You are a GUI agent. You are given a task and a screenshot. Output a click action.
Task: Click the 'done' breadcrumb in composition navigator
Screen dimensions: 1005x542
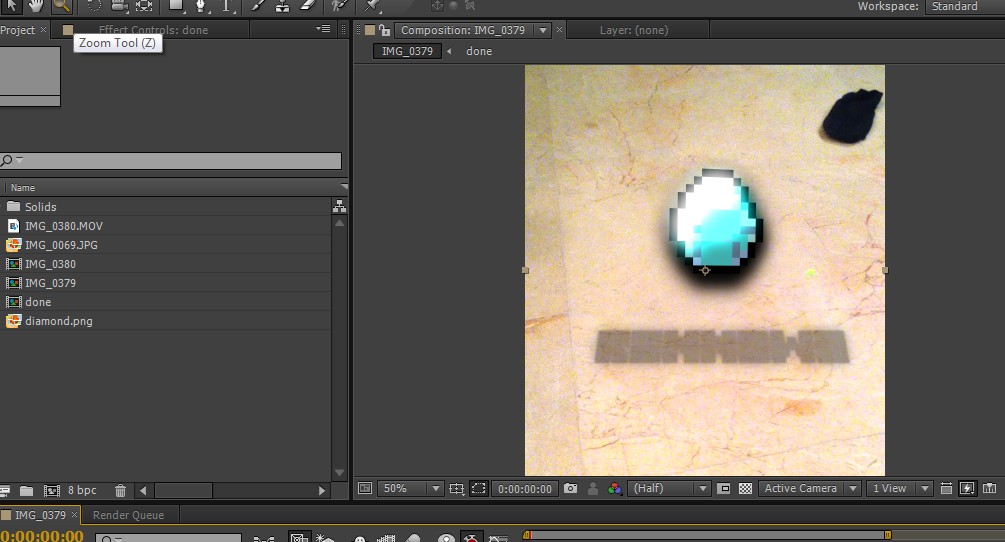tap(479, 51)
